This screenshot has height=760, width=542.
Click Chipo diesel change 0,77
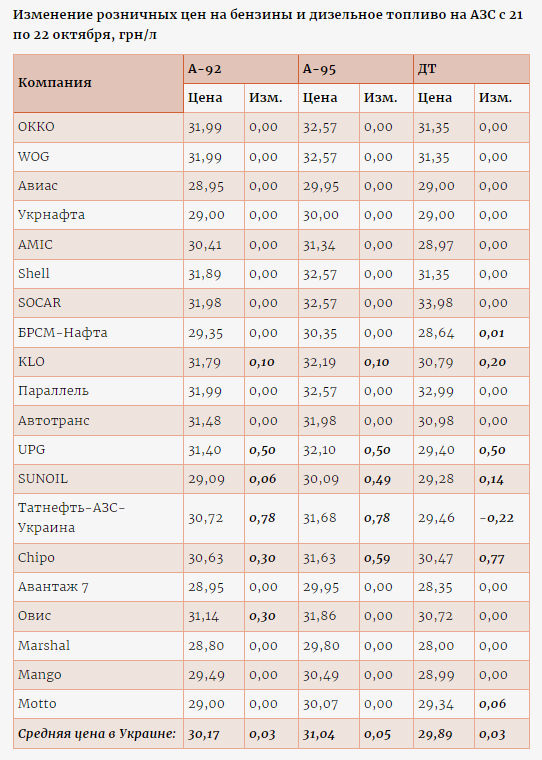[x=492, y=559]
